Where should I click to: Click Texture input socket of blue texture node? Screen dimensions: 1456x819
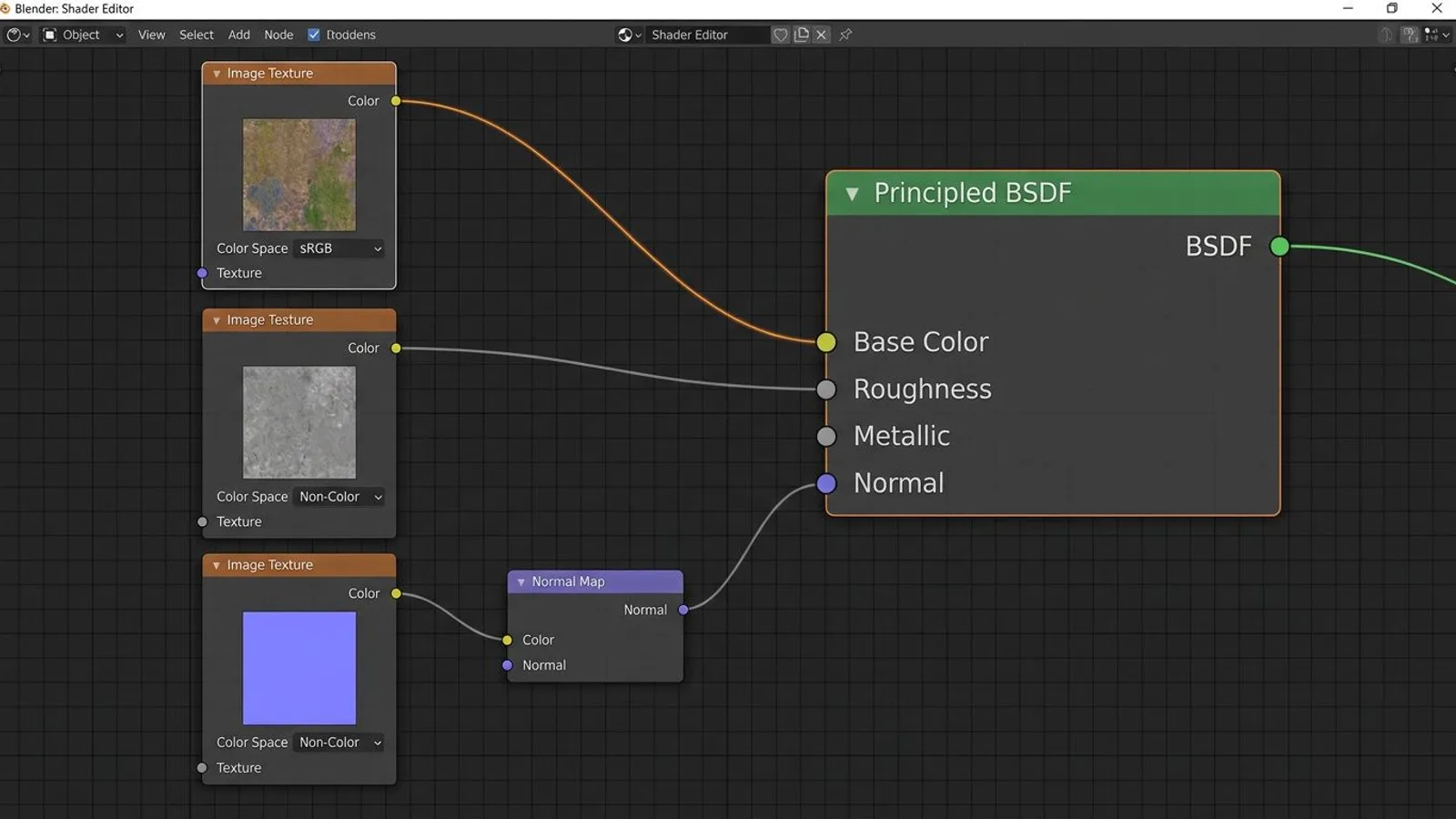(202, 768)
